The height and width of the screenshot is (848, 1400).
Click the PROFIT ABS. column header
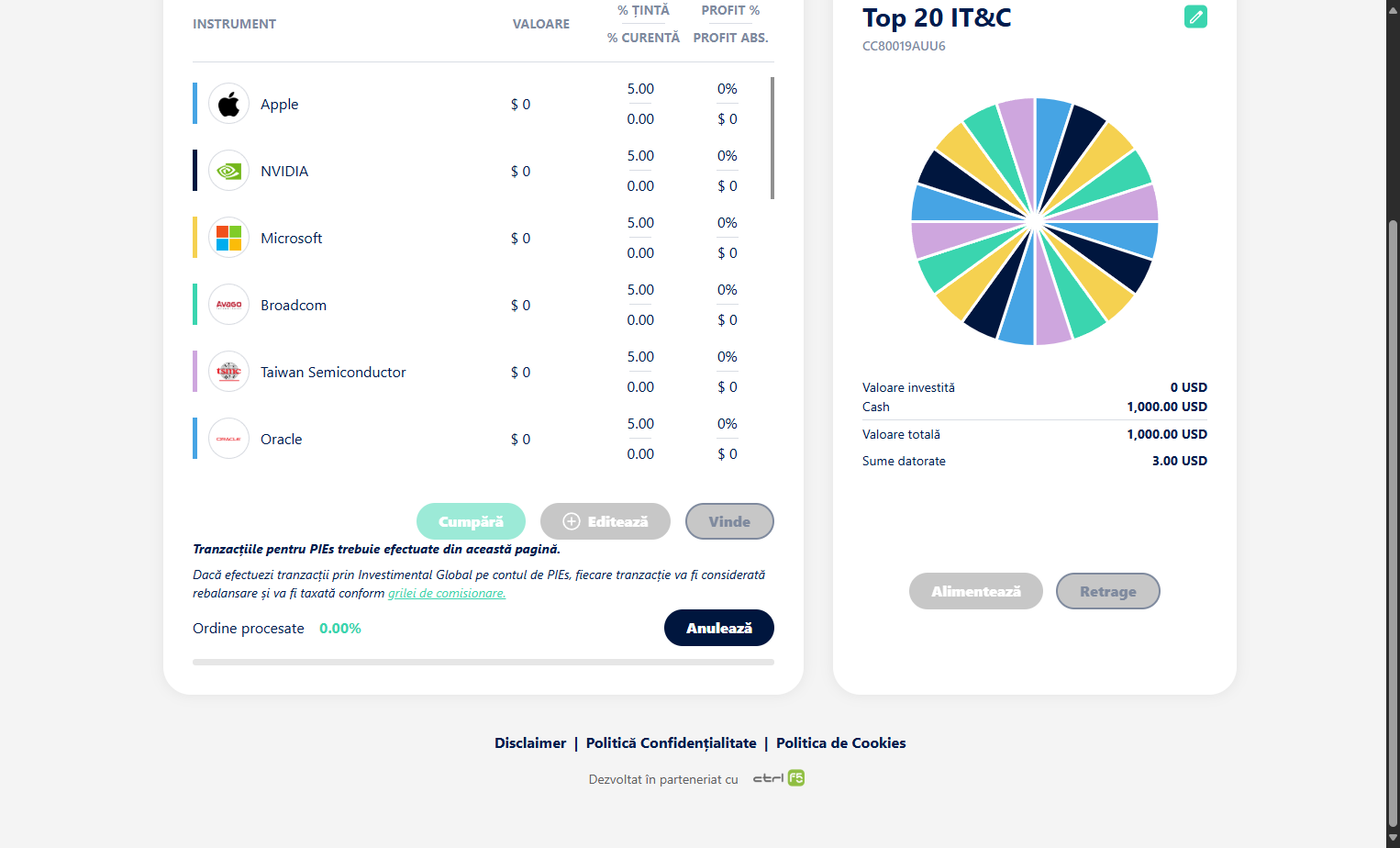click(x=730, y=38)
